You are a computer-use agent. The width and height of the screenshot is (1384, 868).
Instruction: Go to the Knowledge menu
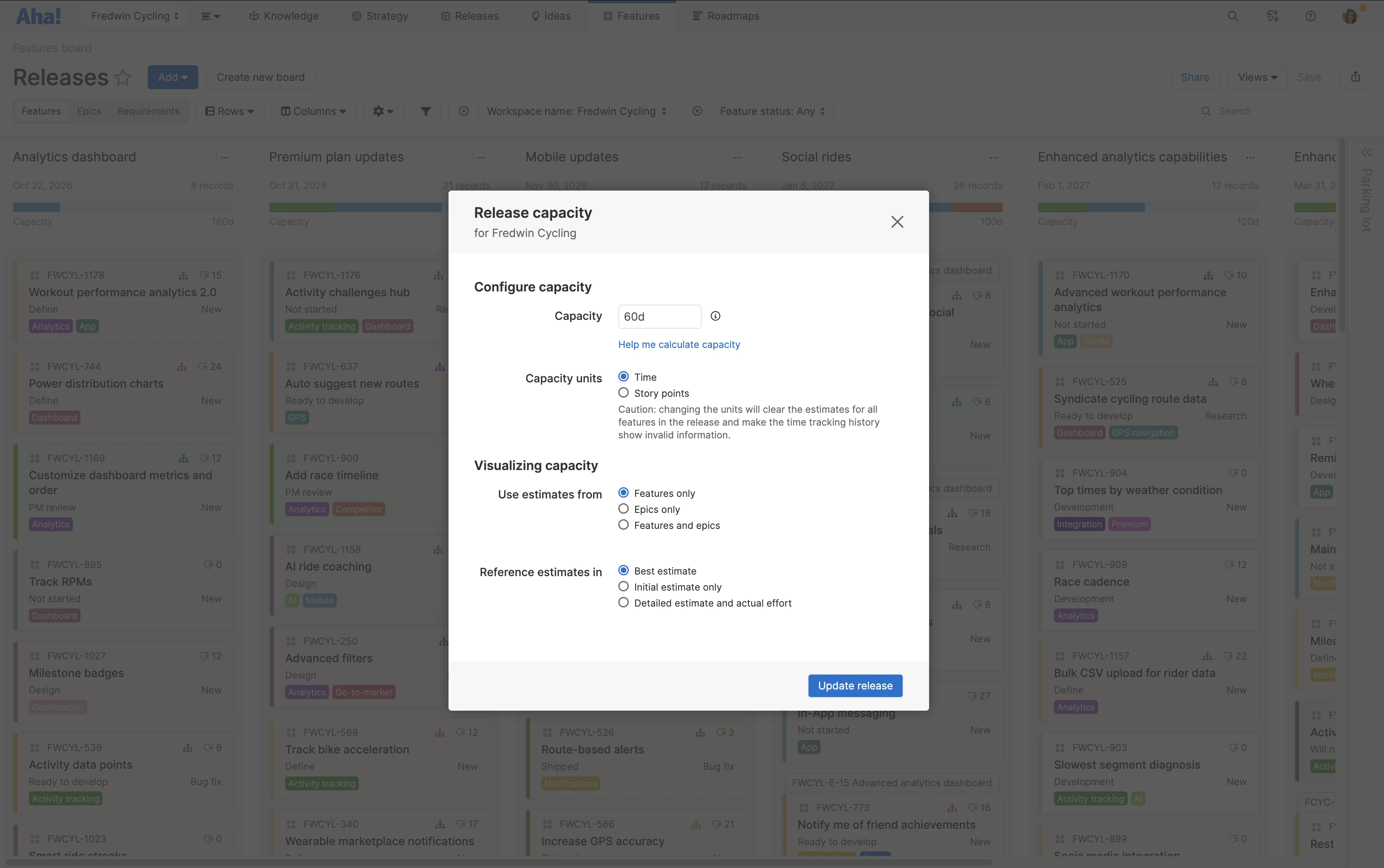coord(284,16)
